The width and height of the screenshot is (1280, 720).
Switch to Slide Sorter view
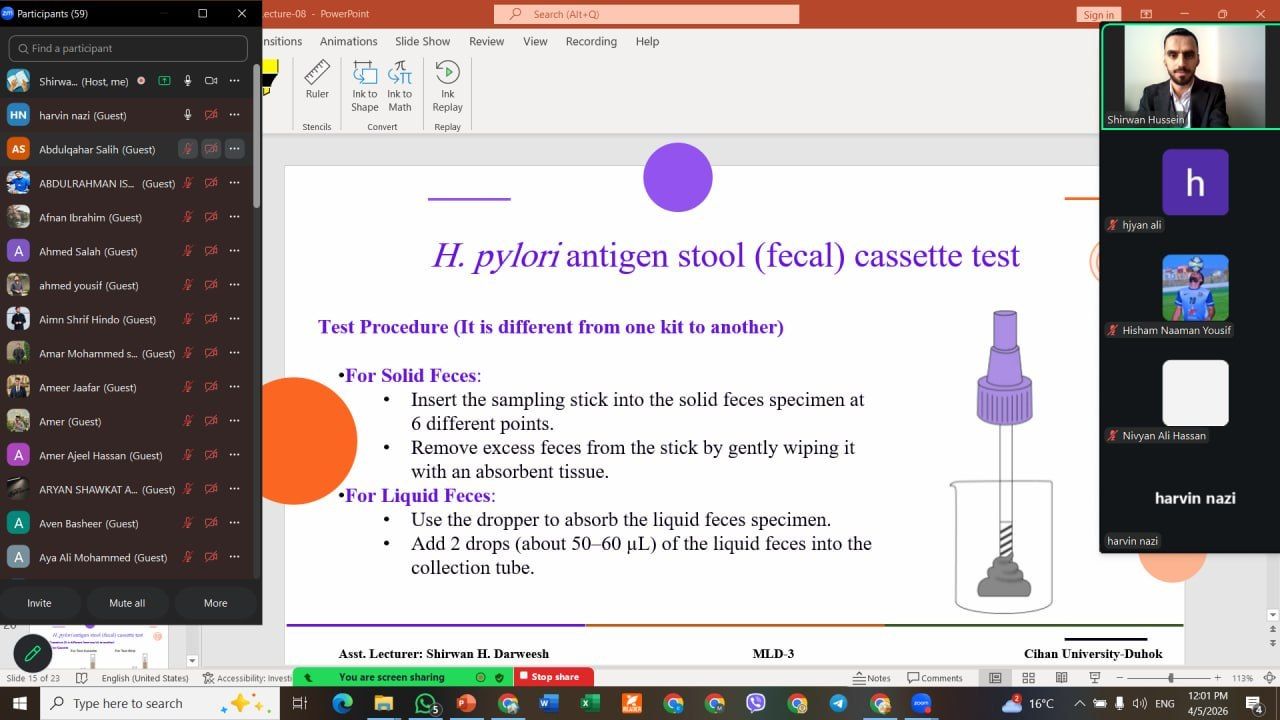pos(1028,678)
